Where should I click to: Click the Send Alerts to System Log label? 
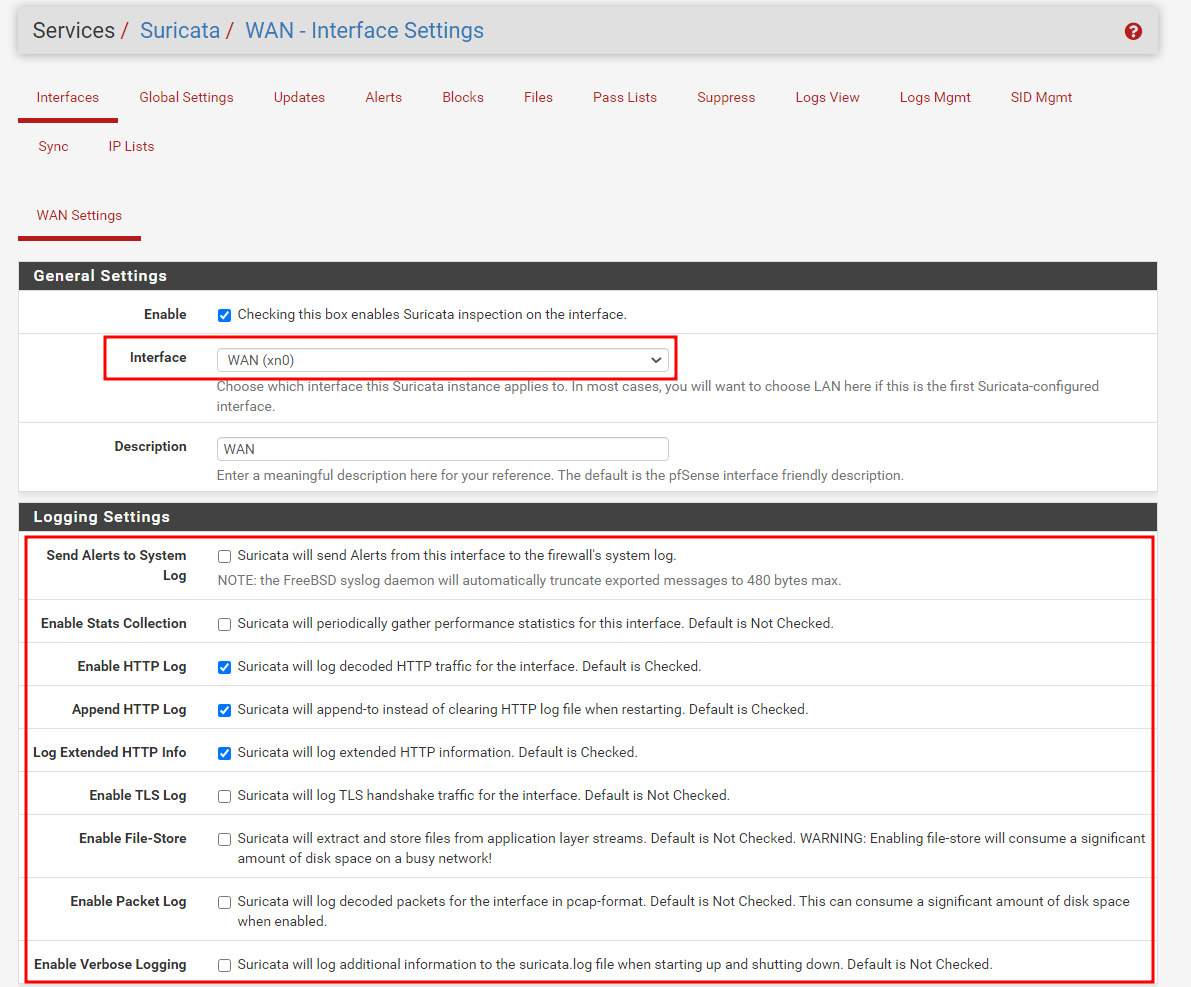pyautogui.click(x=116, y=565)
